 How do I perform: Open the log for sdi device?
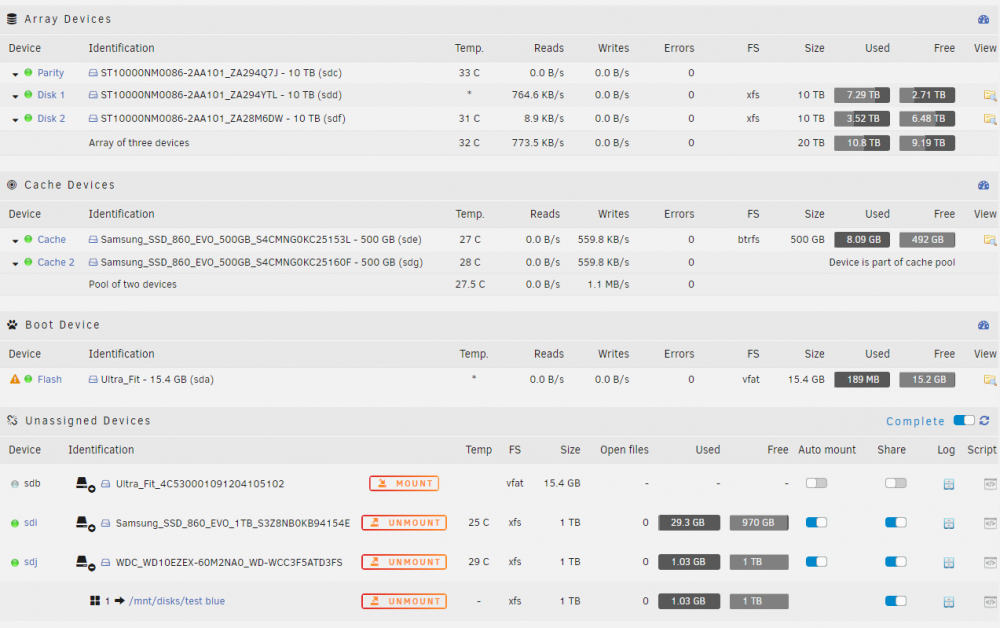point(948,523)
